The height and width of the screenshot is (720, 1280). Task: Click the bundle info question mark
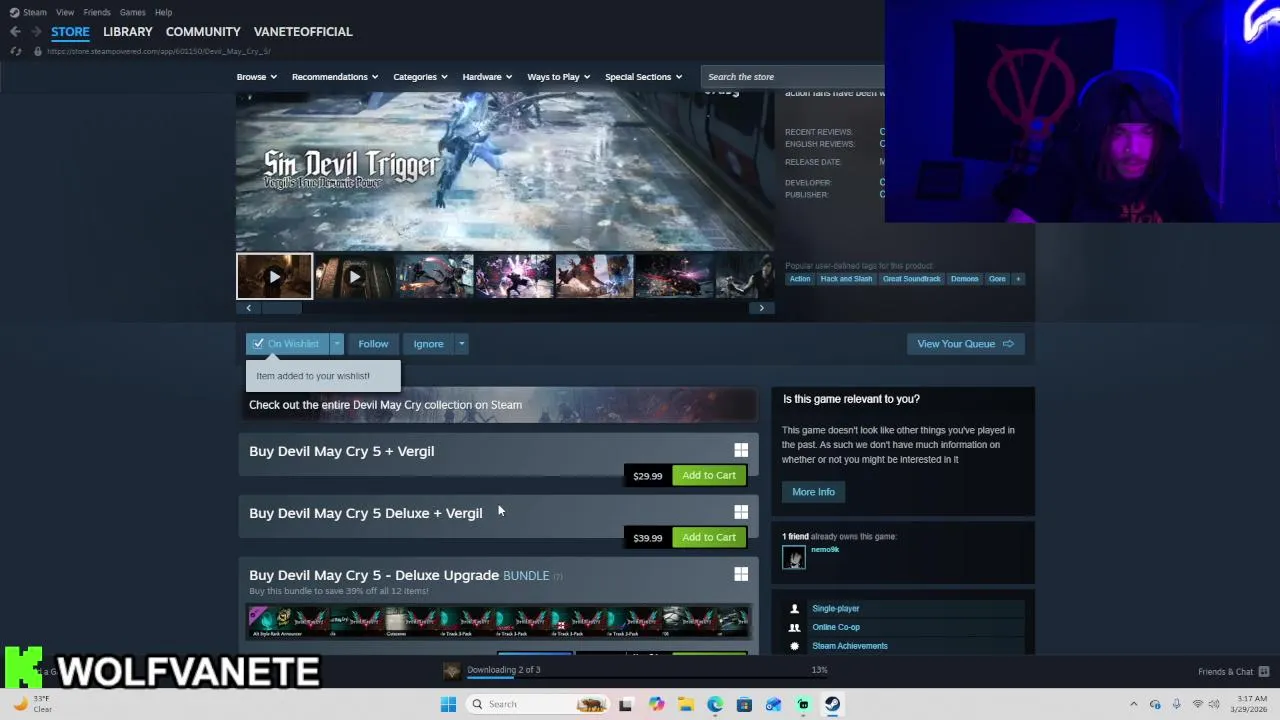(x=558, y=576)
